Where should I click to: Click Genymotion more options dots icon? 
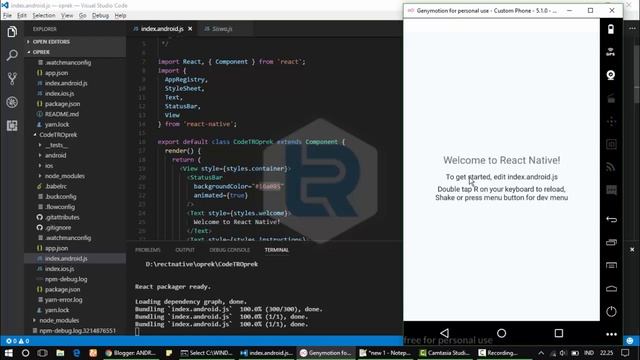[611, 334]
